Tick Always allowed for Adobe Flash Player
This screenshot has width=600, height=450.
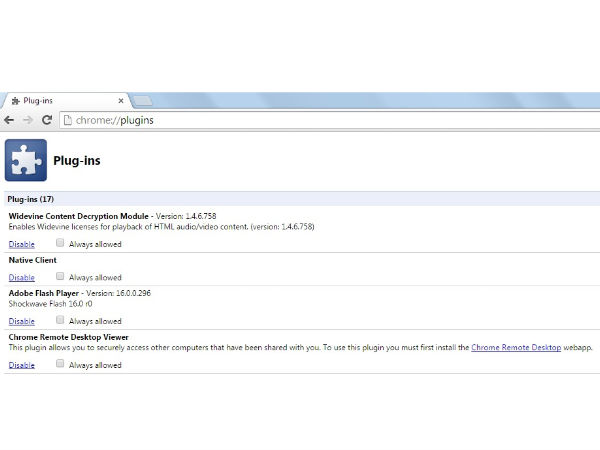coord(61,320)
